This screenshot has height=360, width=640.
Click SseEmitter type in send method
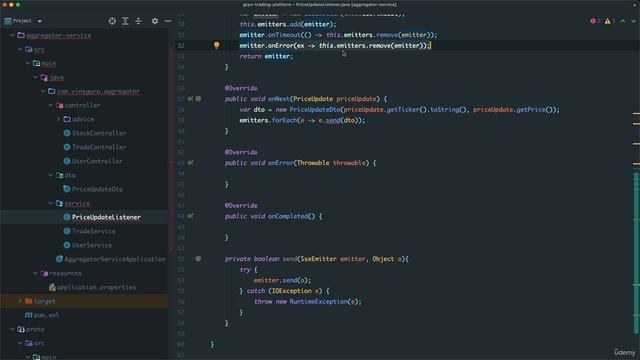319,259
